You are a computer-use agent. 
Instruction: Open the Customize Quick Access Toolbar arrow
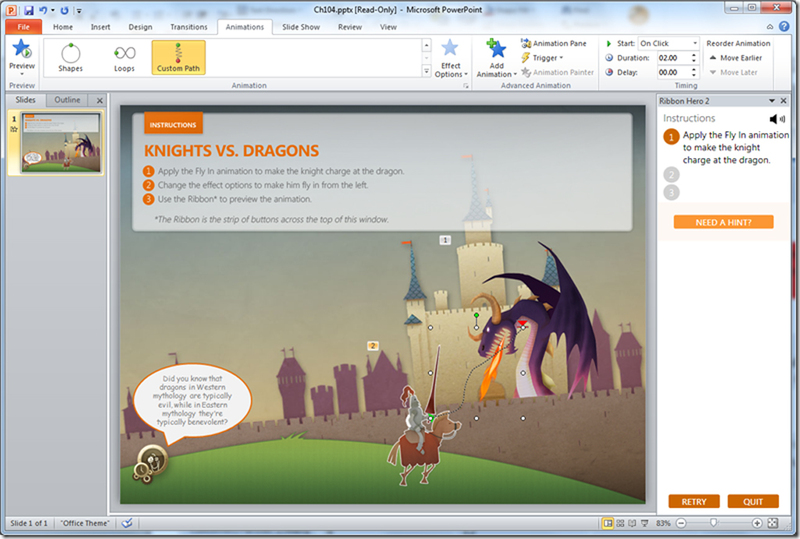pyautogui.click(x=79, y=11)
